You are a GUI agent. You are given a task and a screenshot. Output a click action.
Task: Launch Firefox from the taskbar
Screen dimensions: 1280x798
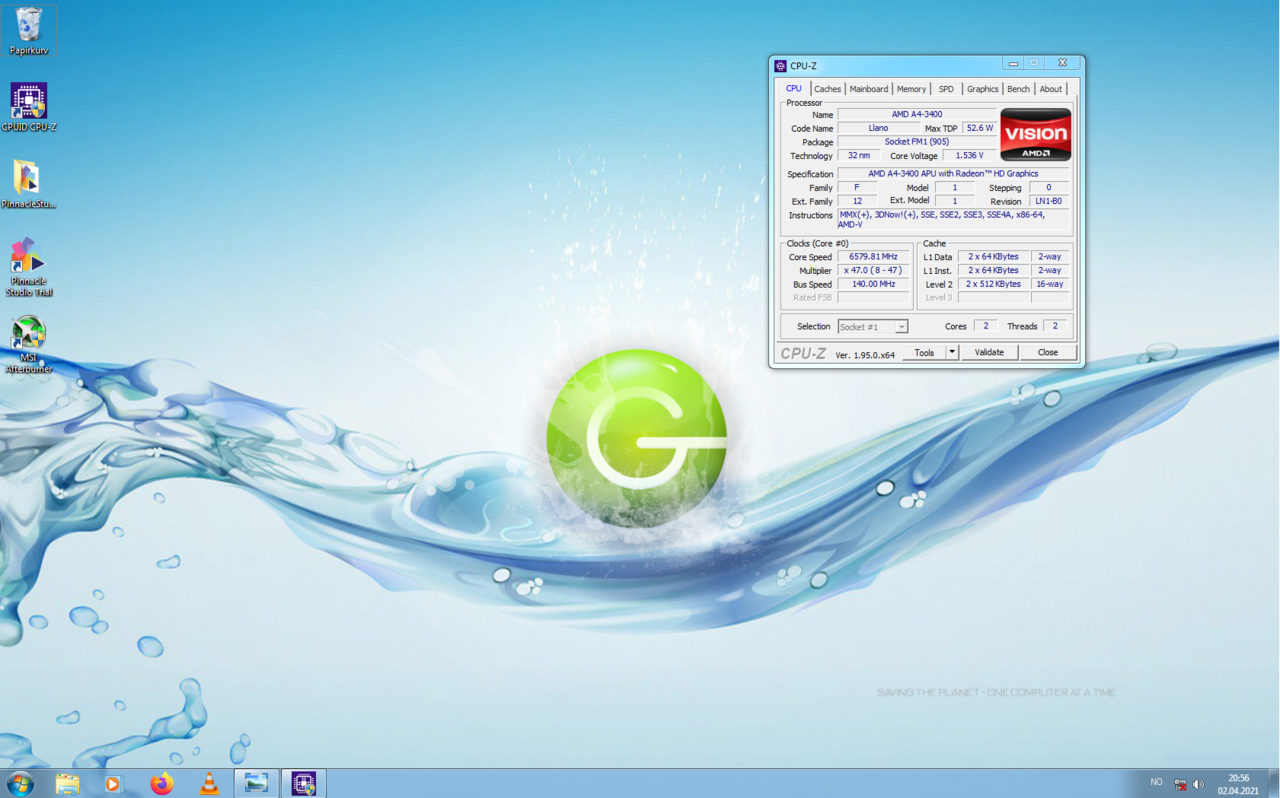161,783
